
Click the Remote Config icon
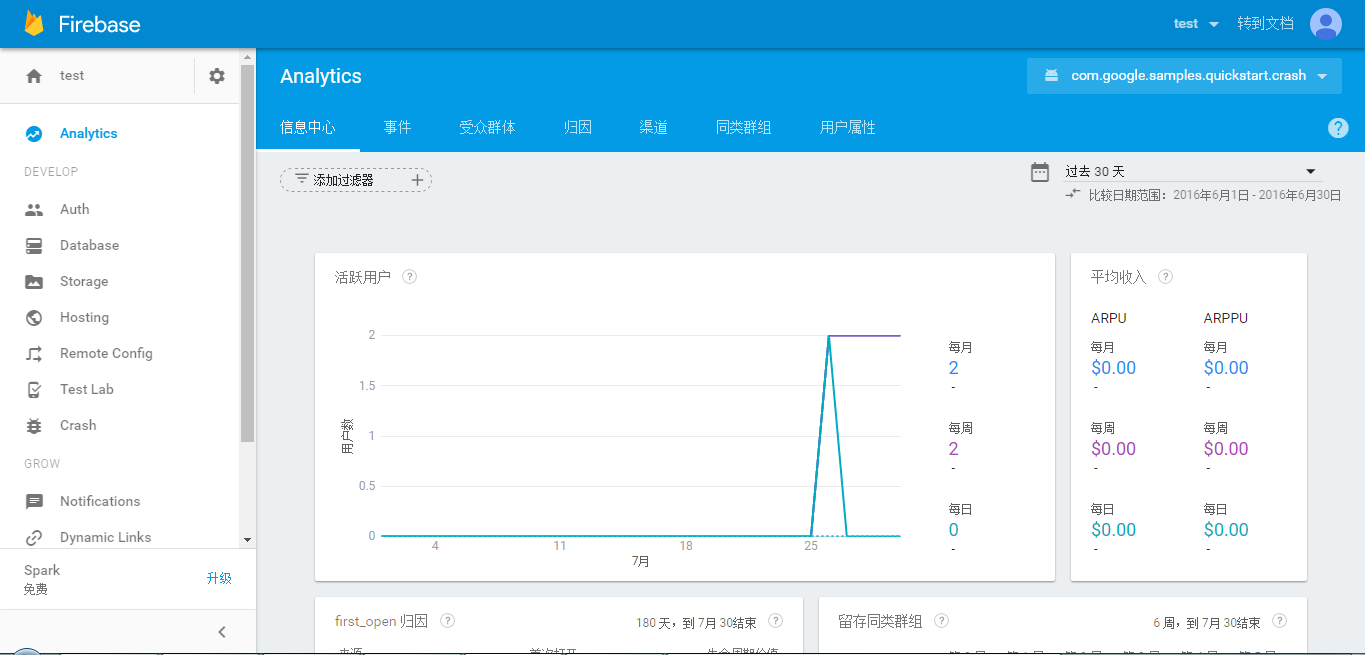34,353
